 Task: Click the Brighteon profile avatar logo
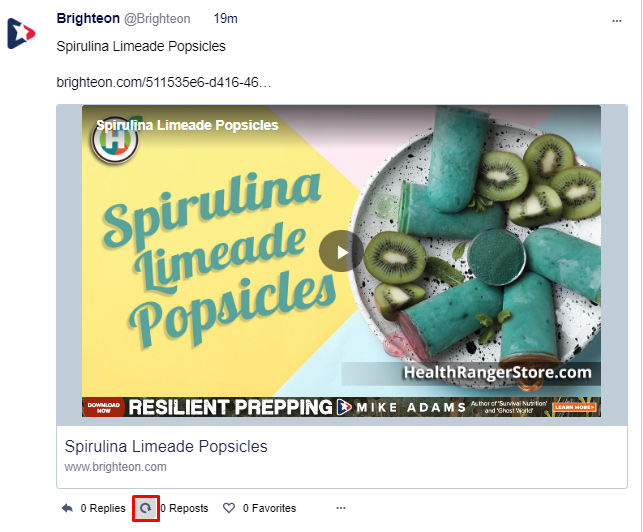coord(21,33)
